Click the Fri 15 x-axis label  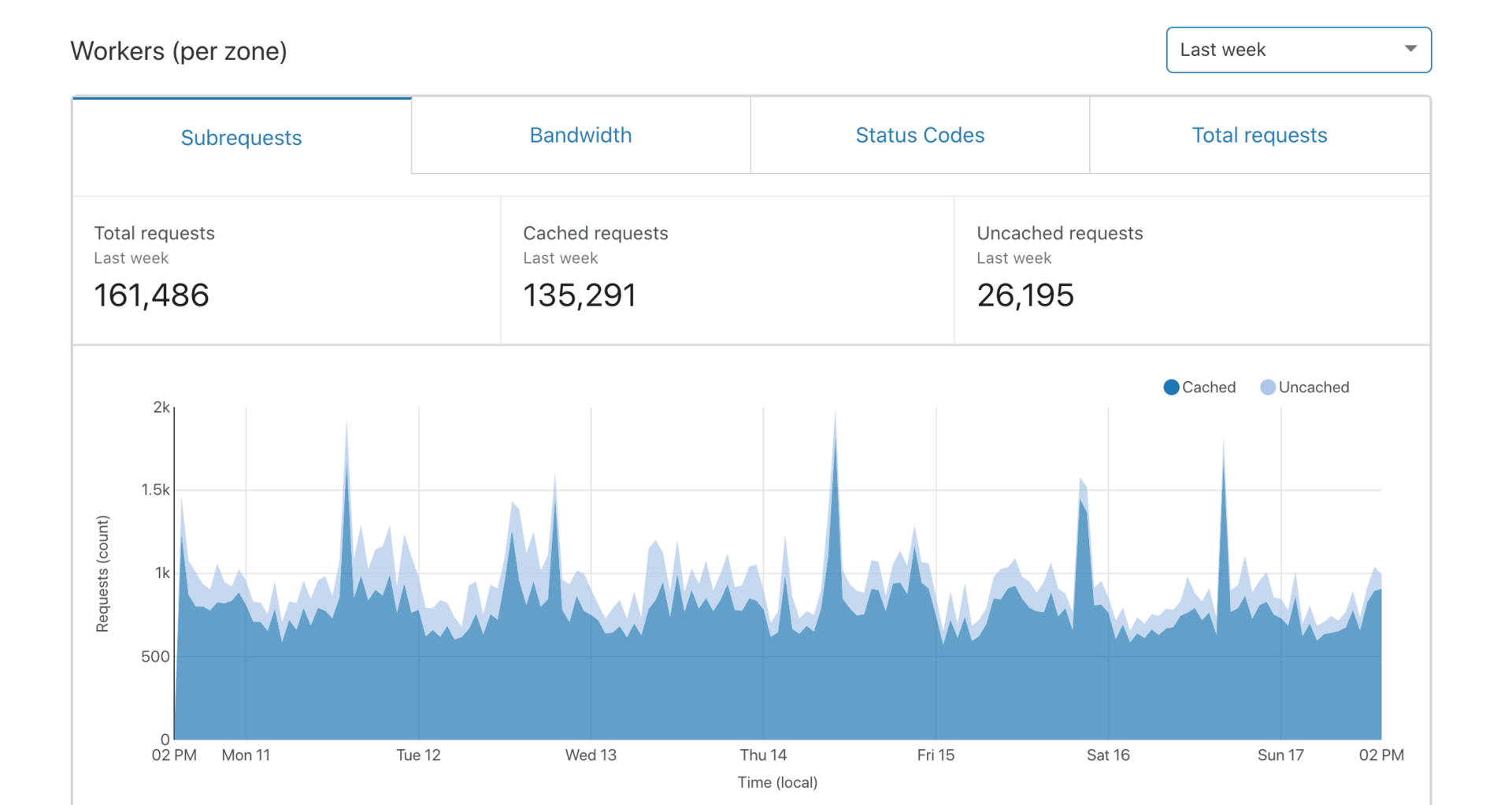pyautogui.click(x=936, y=755)
